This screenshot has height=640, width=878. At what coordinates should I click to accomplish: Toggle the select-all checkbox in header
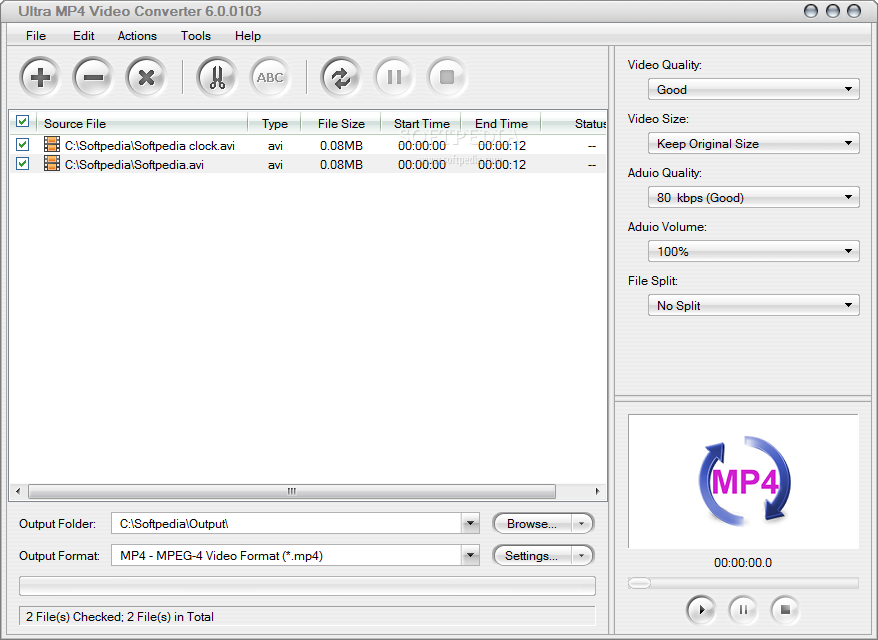(x=22, y=121)
